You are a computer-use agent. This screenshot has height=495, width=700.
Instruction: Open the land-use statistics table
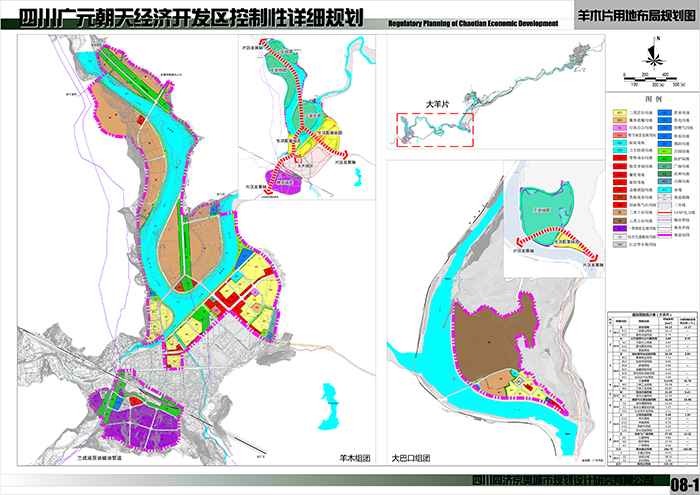[x=652, y=389]
